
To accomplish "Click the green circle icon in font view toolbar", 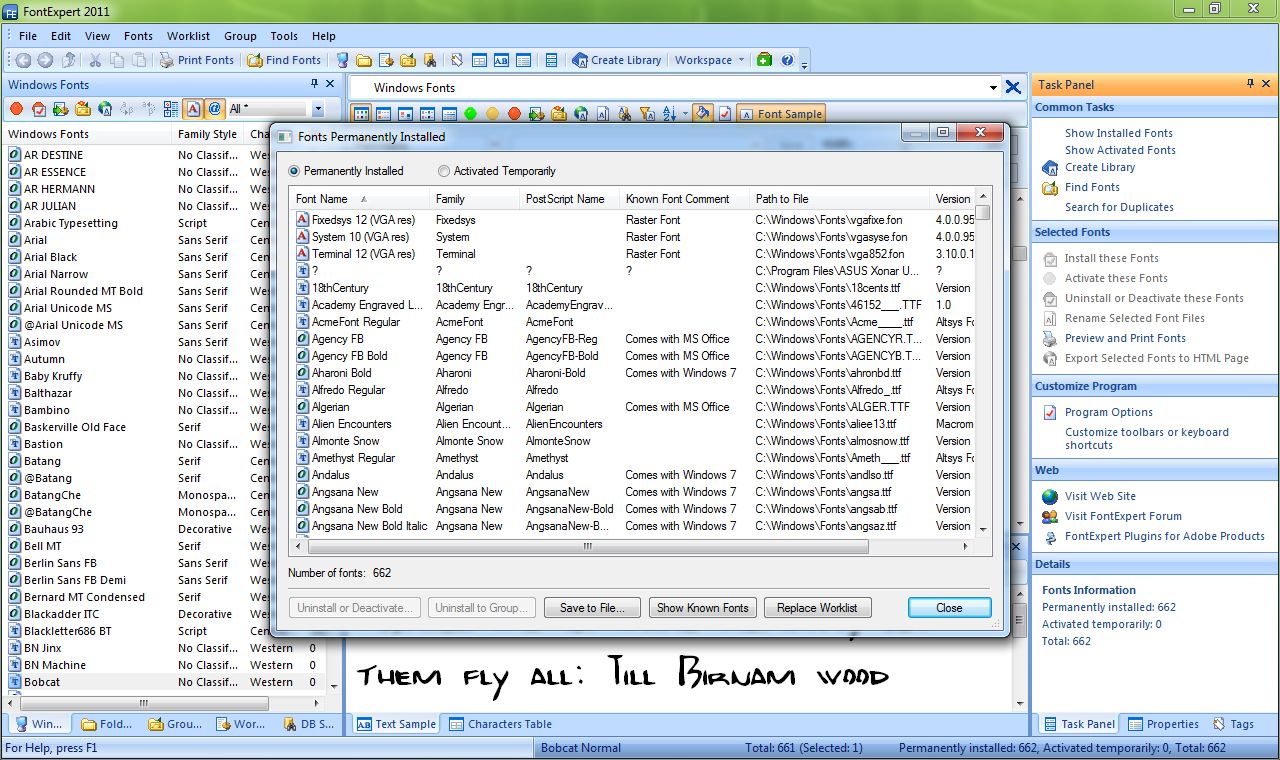I will 471,114.
